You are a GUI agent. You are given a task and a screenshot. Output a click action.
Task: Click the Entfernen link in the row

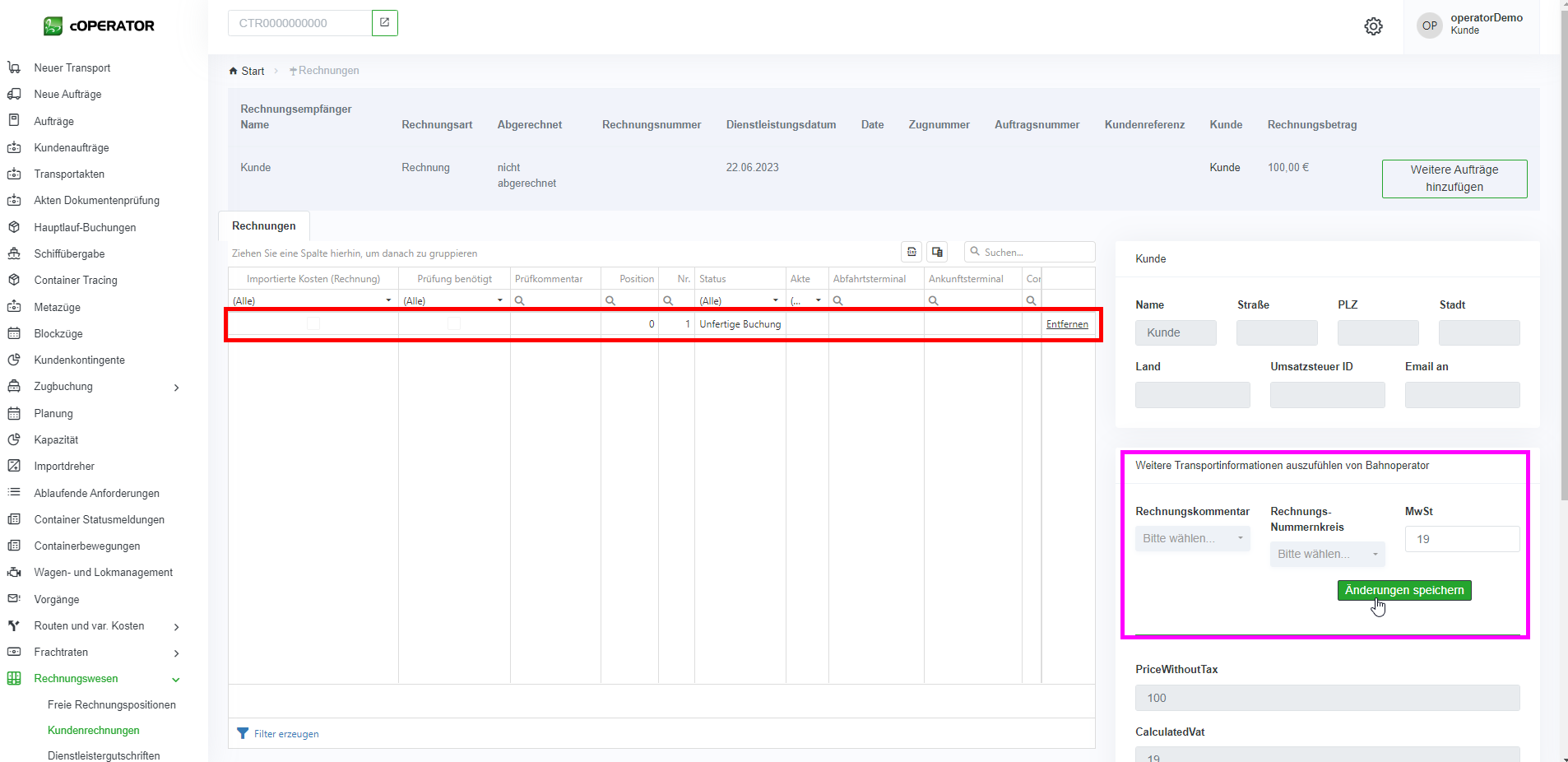[x=1066, y=324]
